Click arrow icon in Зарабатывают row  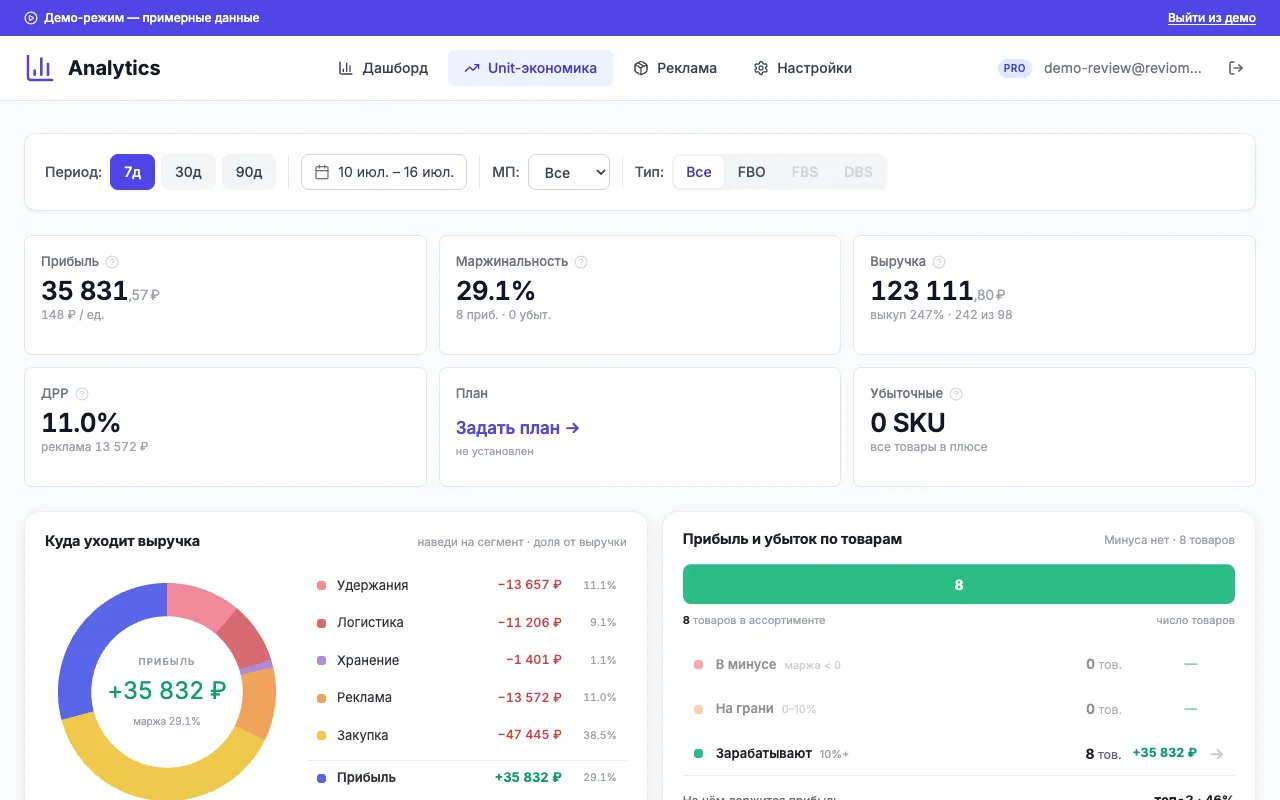(1217, 754)
